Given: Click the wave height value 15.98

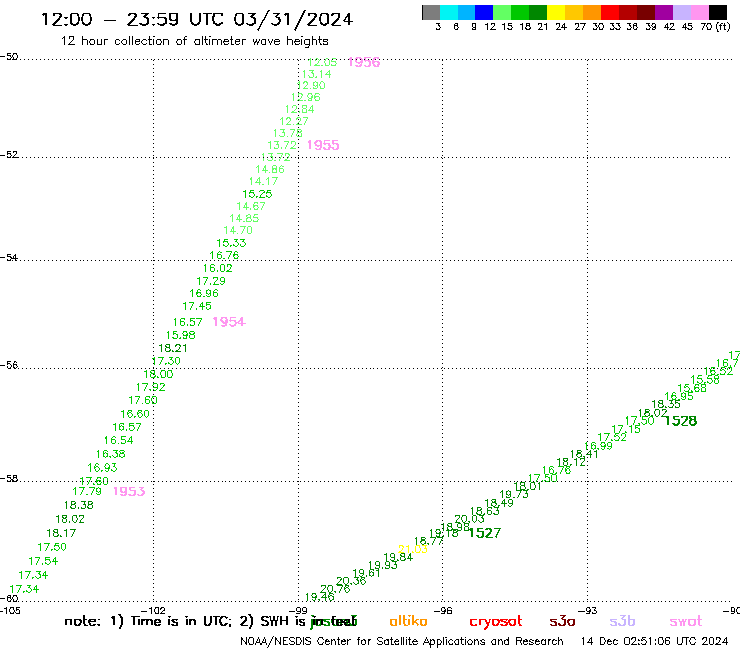Looking at the screenshot, I should (180, 335).
